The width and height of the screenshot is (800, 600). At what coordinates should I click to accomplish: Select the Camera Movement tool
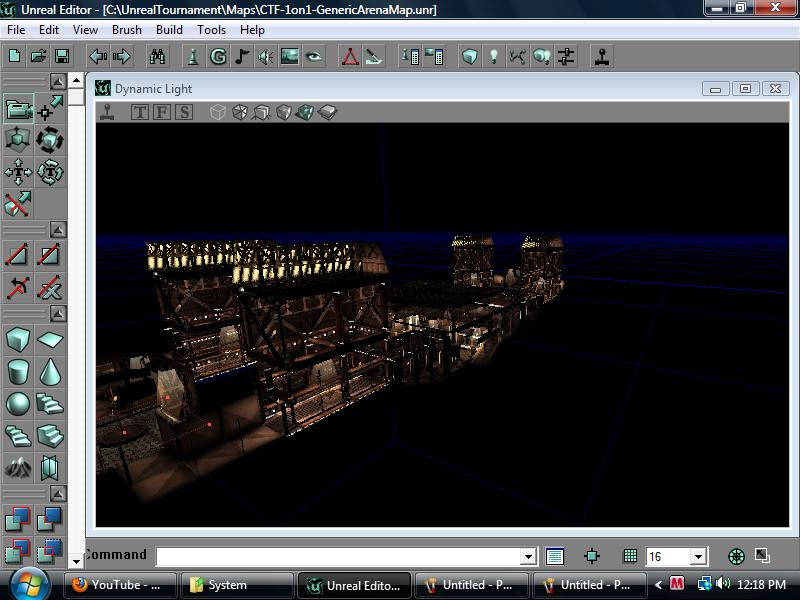click(15, 110)
